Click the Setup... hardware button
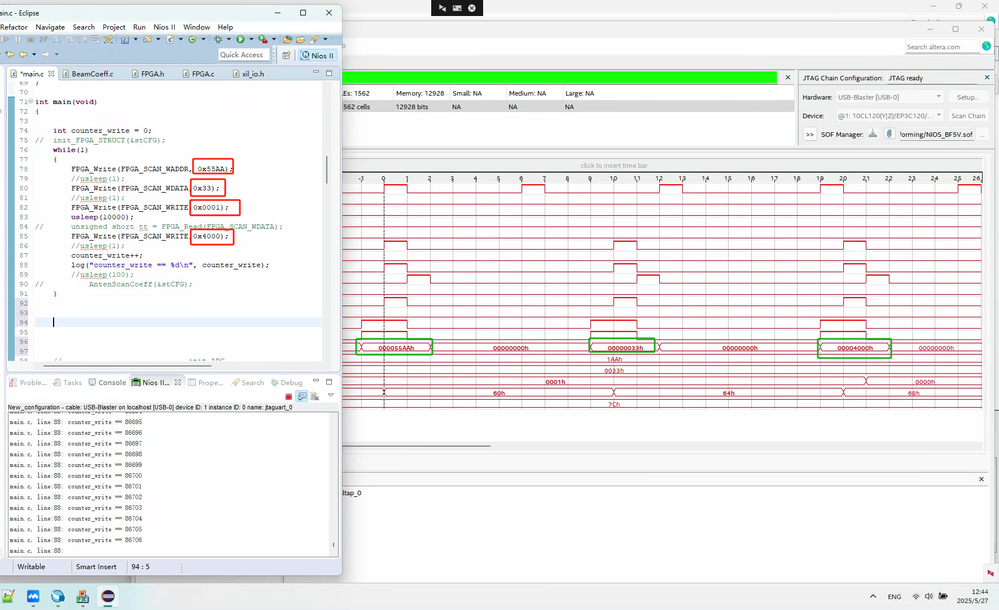The height and width of the screenshot is (610, 999). (968, 97)
